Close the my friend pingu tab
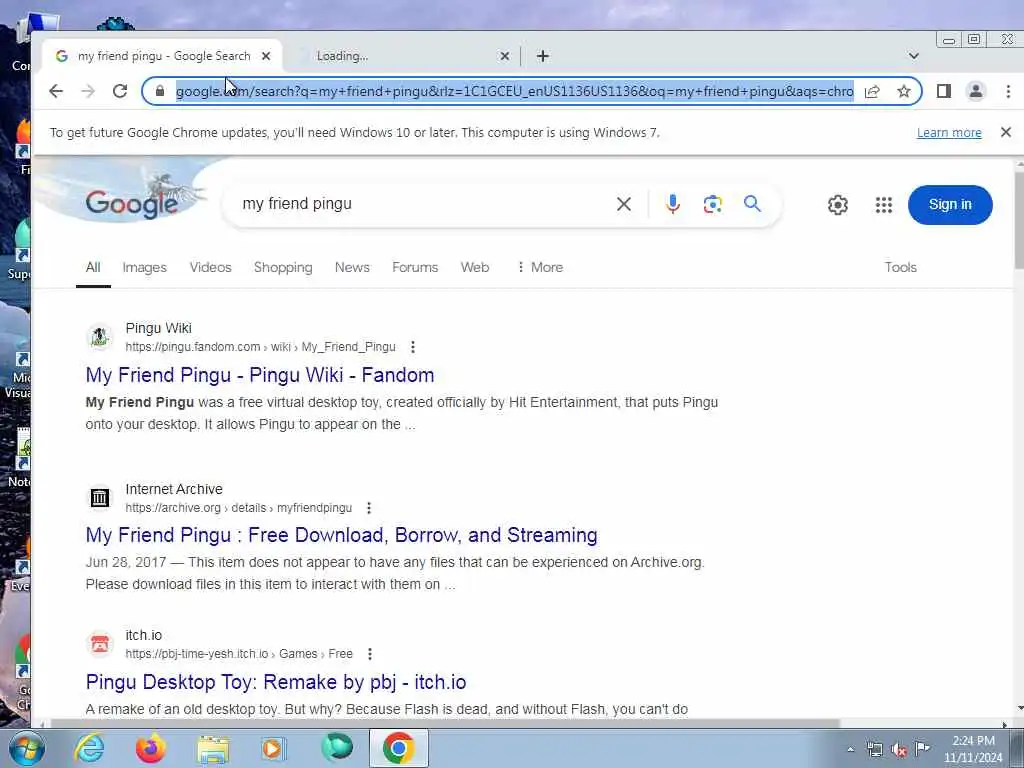Viewport: 1024px width, 768px height. point(266,56)
